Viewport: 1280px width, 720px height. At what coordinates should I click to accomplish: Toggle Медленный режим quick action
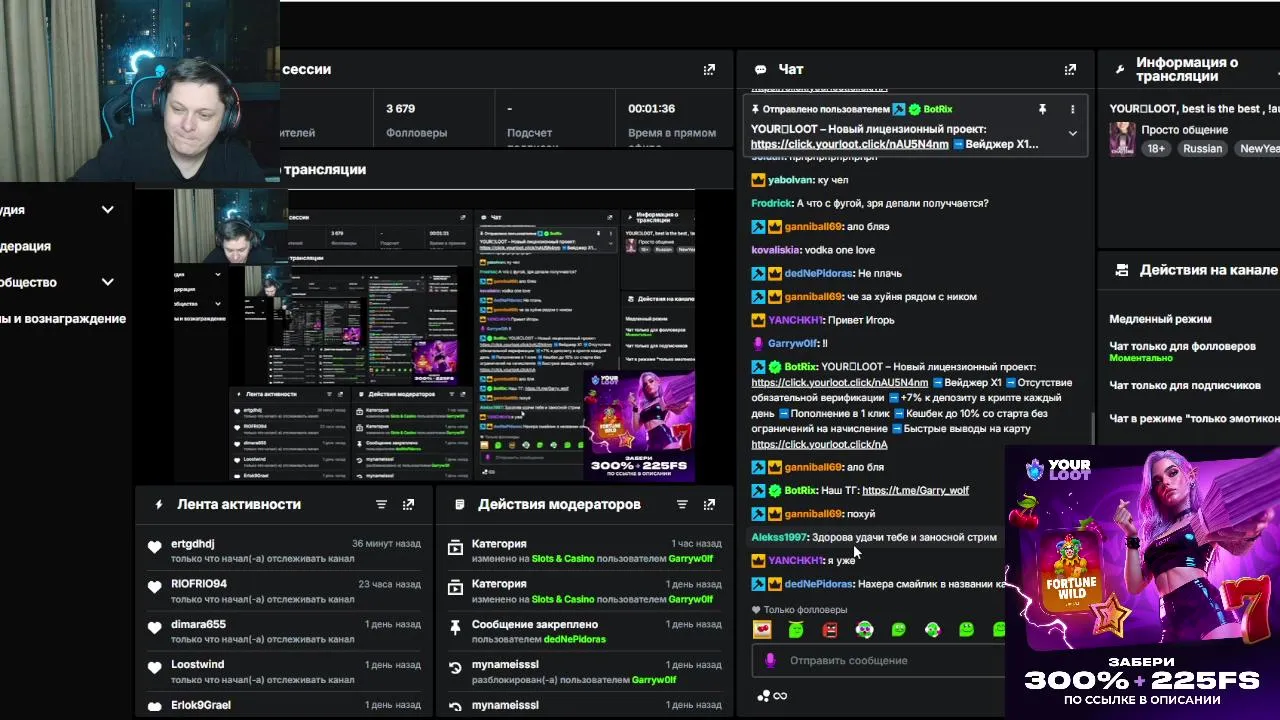click(1160, 319)
